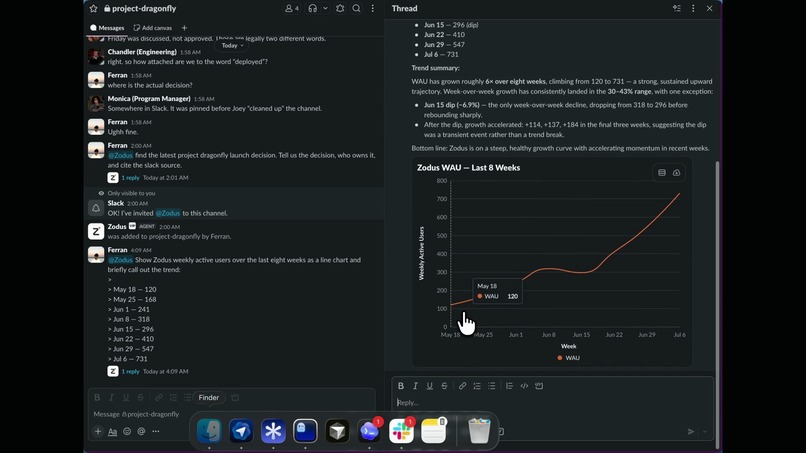Screen dimensions: 806x453
Task: Open Trash from the dock
Action: [479, 431]
